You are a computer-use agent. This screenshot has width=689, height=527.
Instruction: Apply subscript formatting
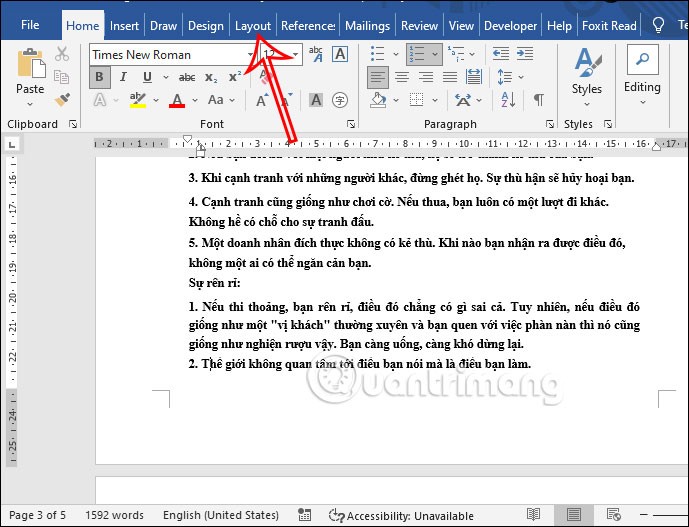(x=211, y=77)
